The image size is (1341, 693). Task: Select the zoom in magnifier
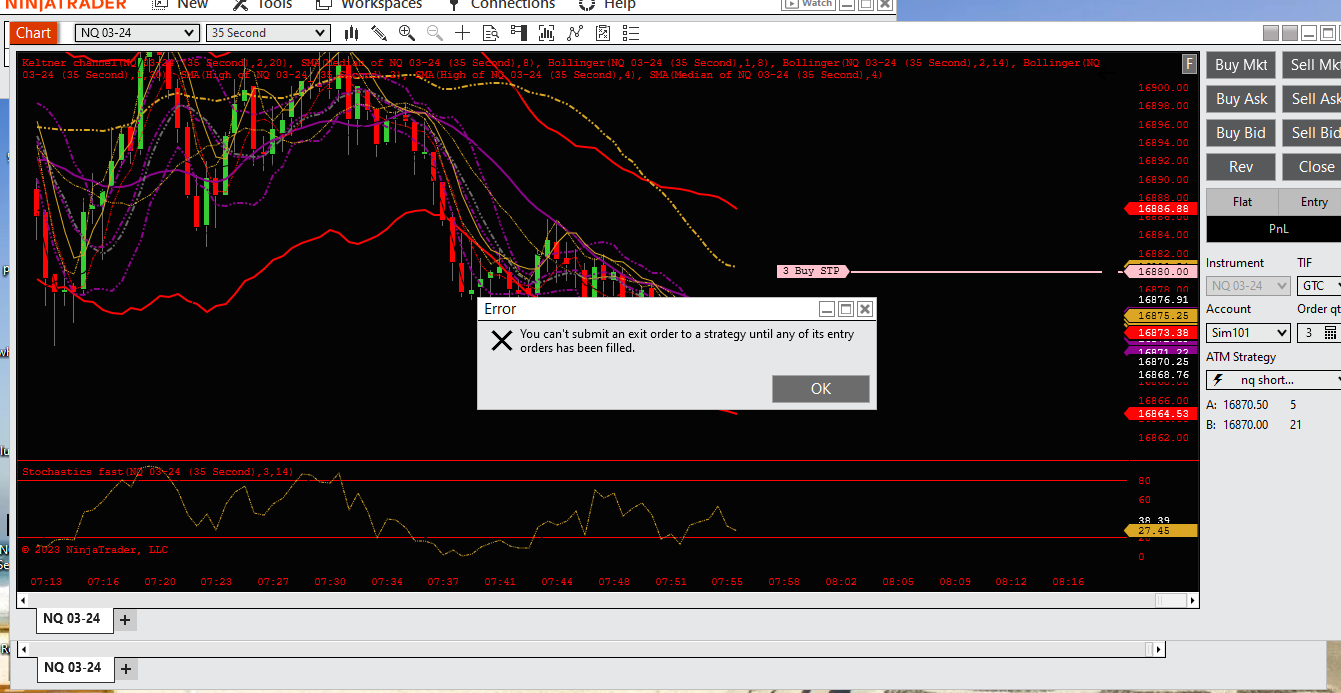coord(407,33)
